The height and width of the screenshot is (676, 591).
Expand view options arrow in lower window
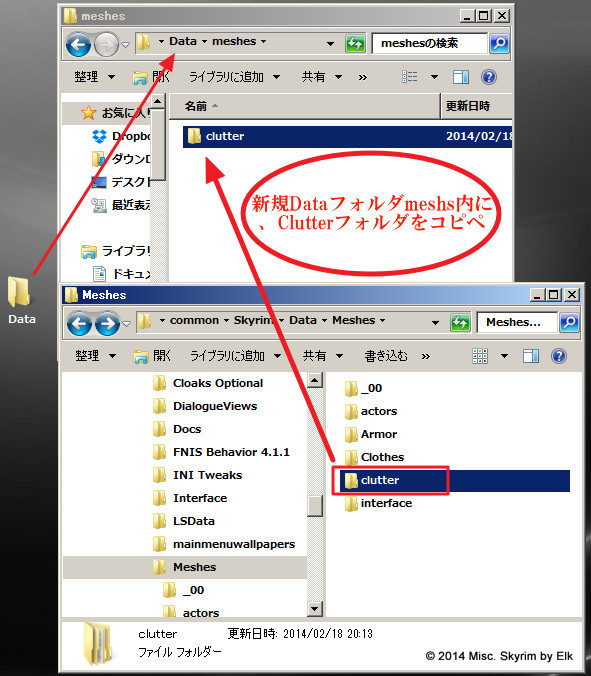504,356
